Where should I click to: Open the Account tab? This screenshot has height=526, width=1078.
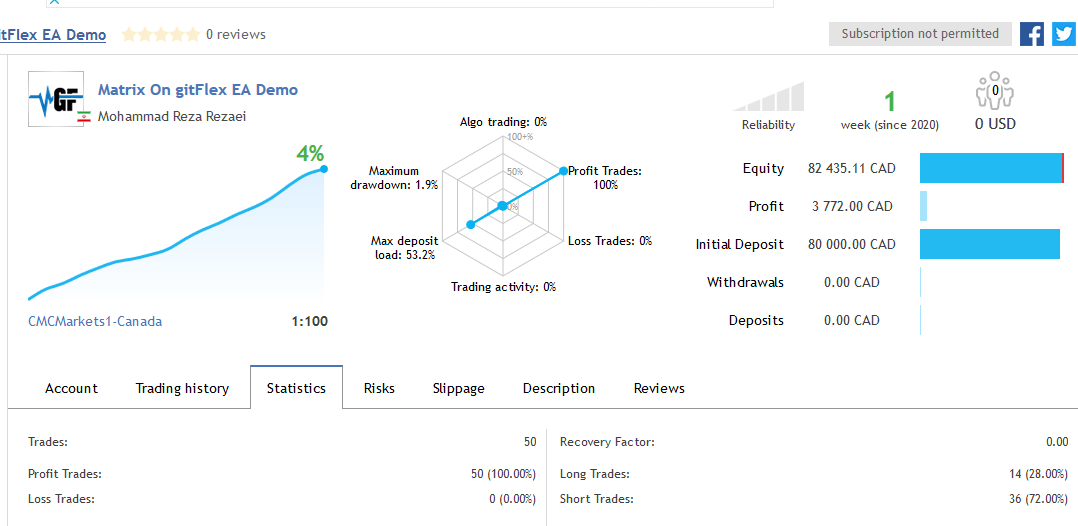72,388
